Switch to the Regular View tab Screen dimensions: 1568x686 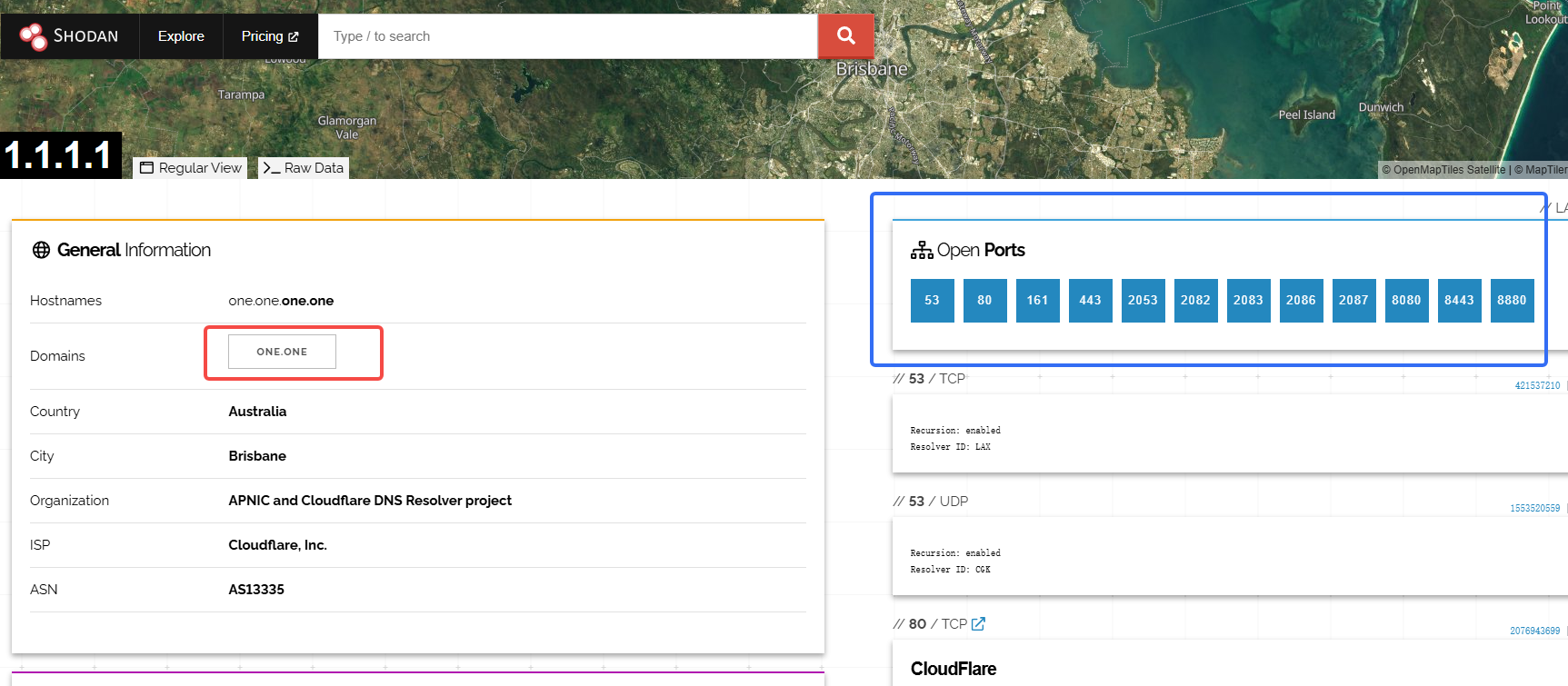[191, 168]
